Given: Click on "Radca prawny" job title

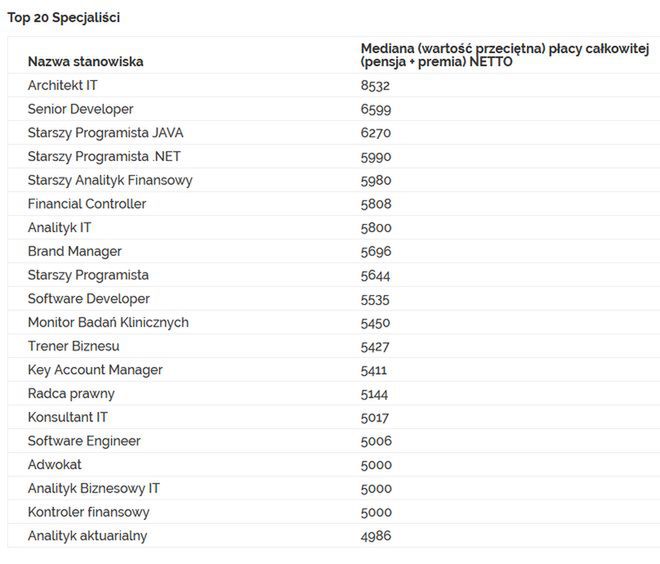Looking at the screenshot, I should tap(71, 394).
